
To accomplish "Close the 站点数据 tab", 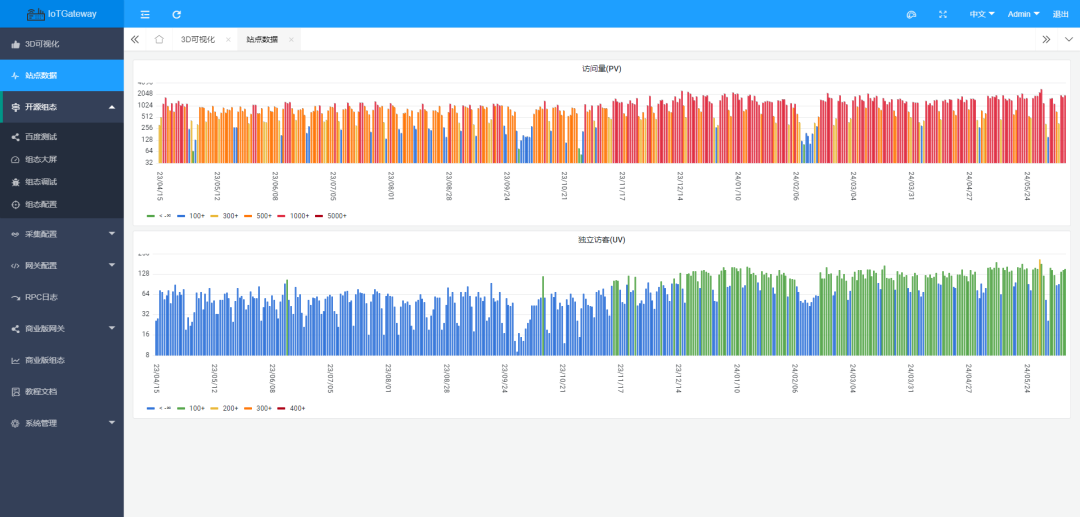I will click(291, 39).
